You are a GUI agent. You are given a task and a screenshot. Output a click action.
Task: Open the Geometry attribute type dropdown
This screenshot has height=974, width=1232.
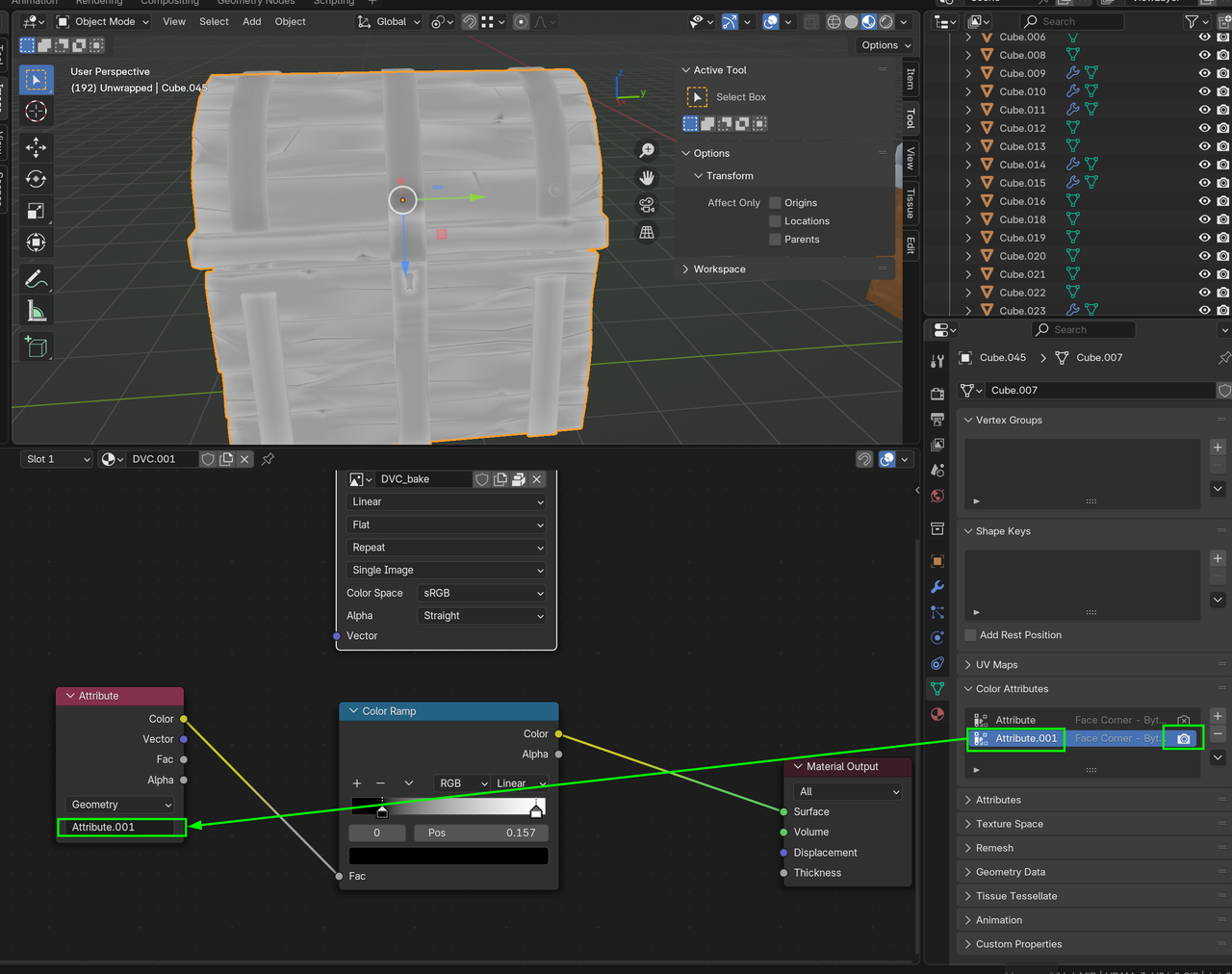click(x=120, y=805)
